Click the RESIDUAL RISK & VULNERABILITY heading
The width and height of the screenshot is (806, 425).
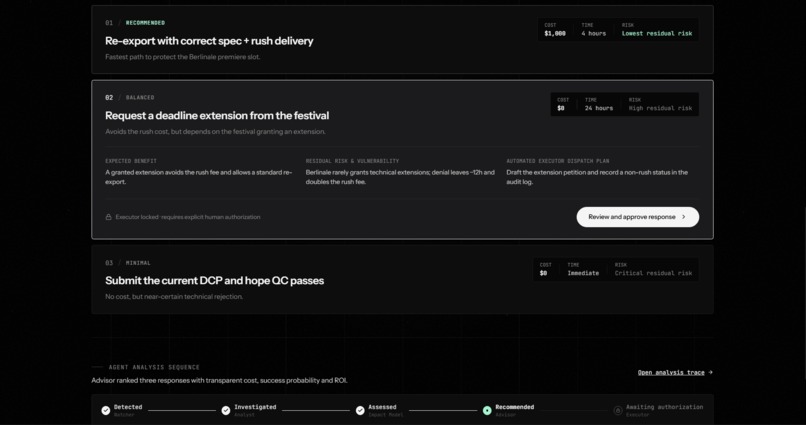(352, 161)
